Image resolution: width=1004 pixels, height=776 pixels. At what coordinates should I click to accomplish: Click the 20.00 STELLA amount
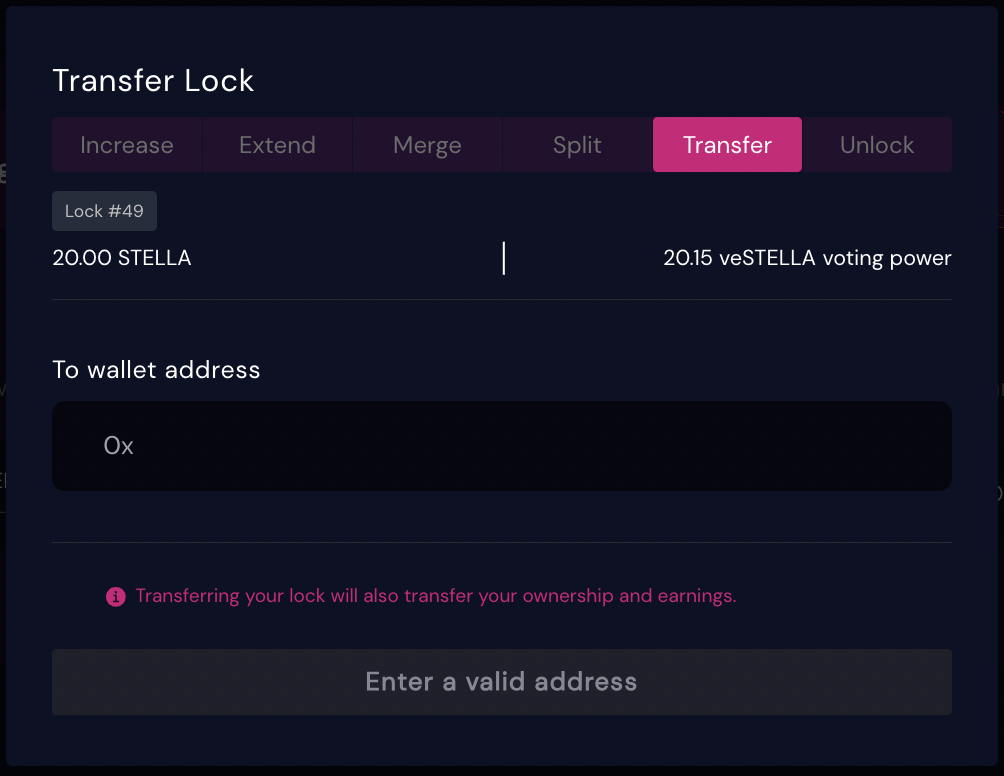tap(122, 258)
